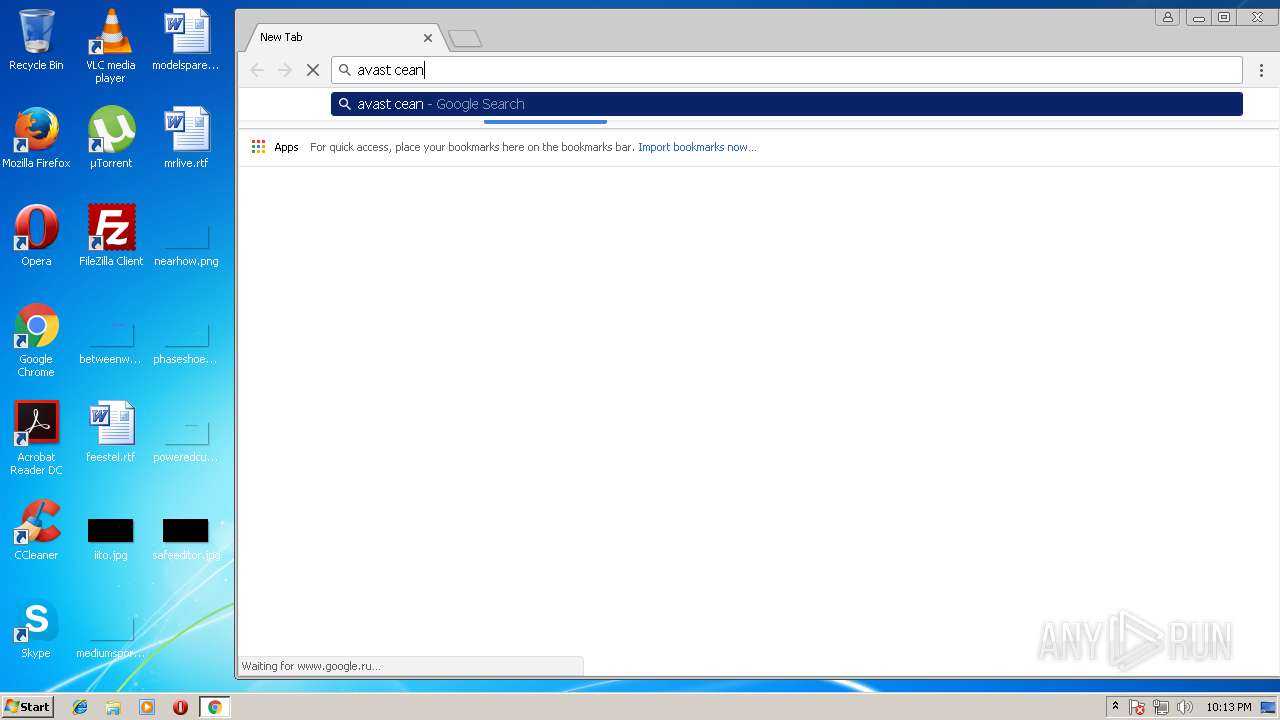Select the phaseshoe... file icon

click(186, 344)
